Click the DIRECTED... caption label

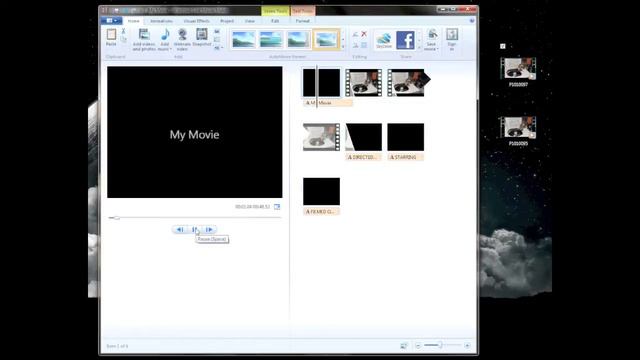click(364, 157)
